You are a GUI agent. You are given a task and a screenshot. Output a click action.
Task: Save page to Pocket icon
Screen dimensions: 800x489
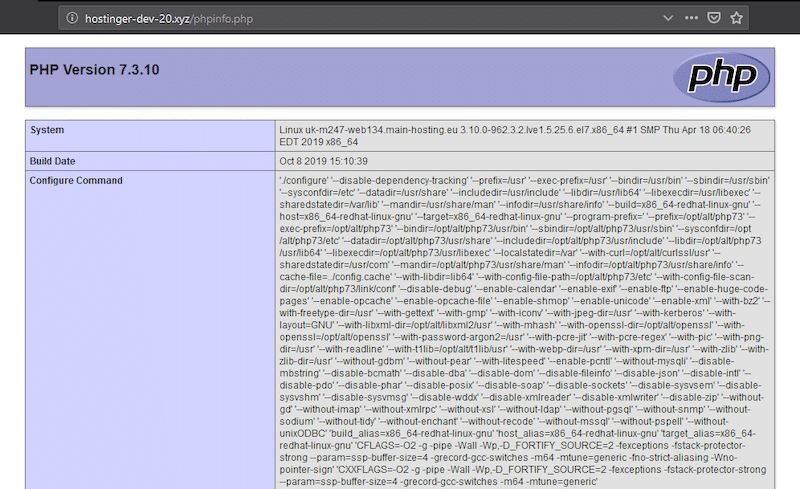[x=714, y=18]
